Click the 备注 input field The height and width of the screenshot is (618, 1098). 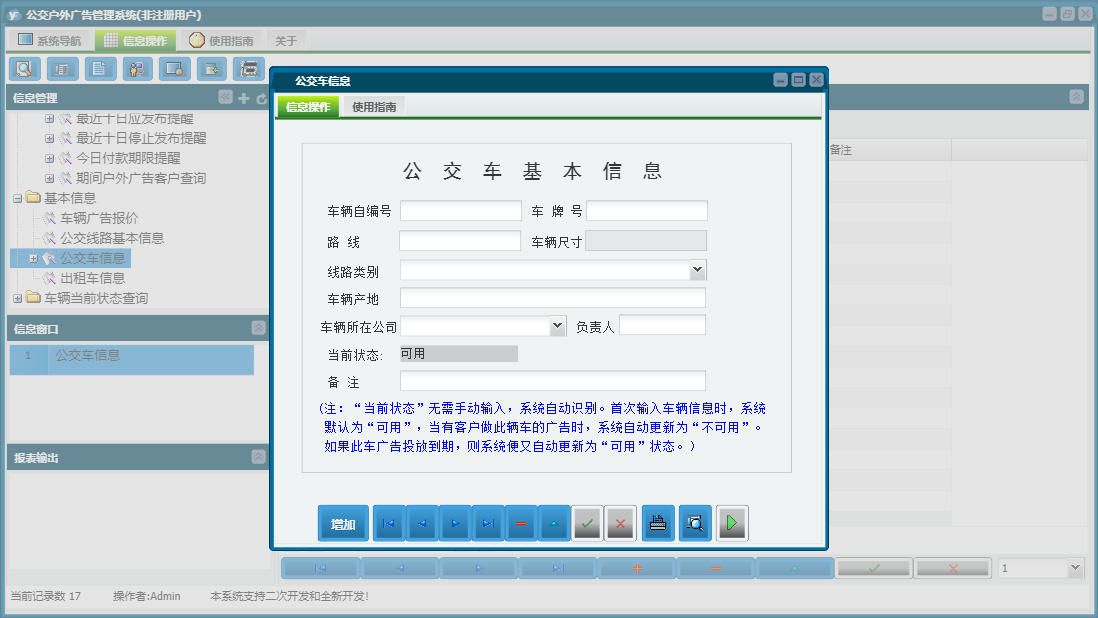(552, 380)
